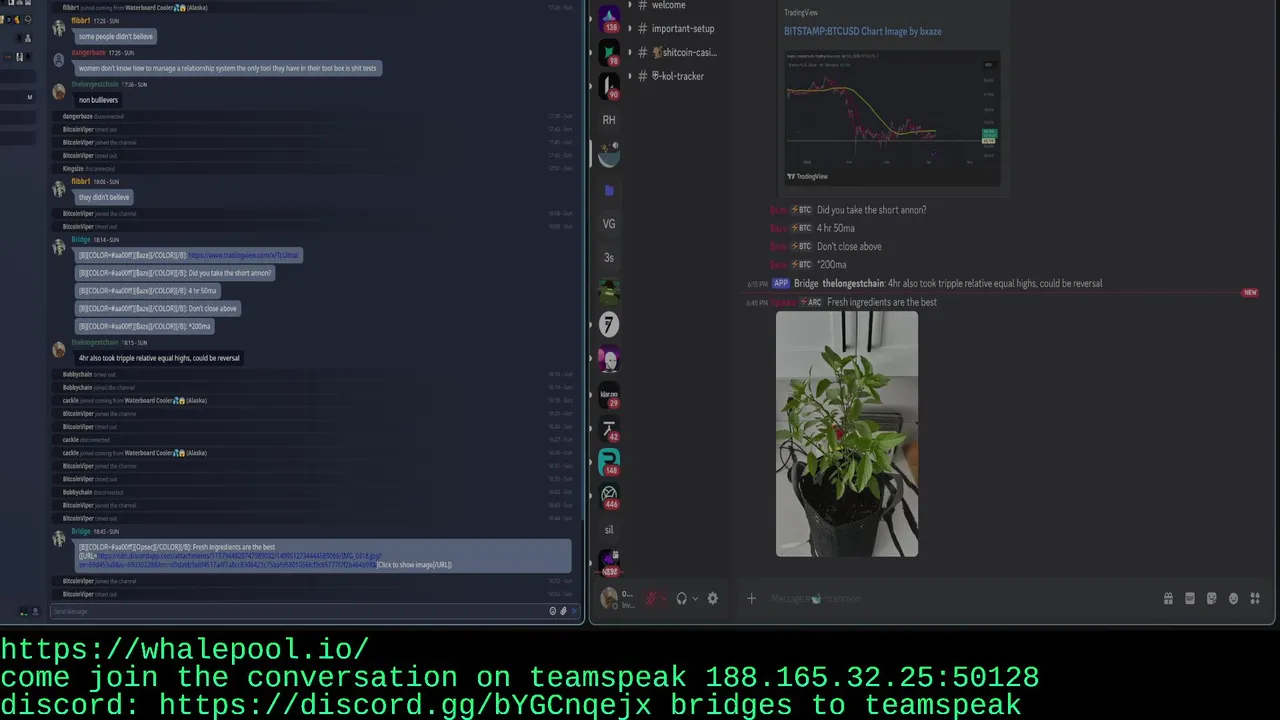Select 'they didn't believe' message bubble

[x=104, y=197]
